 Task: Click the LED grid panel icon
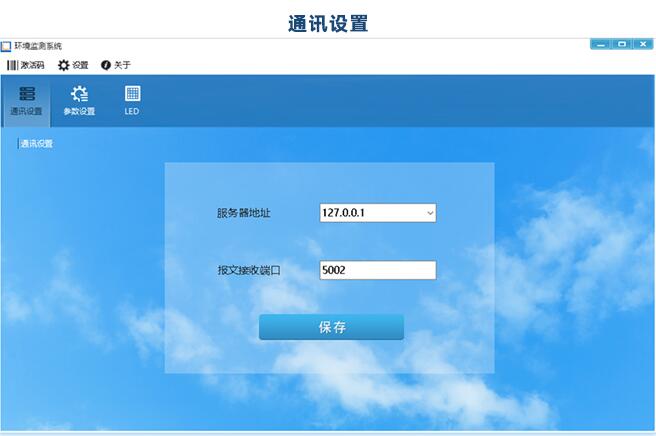click(x=132, y=93)
